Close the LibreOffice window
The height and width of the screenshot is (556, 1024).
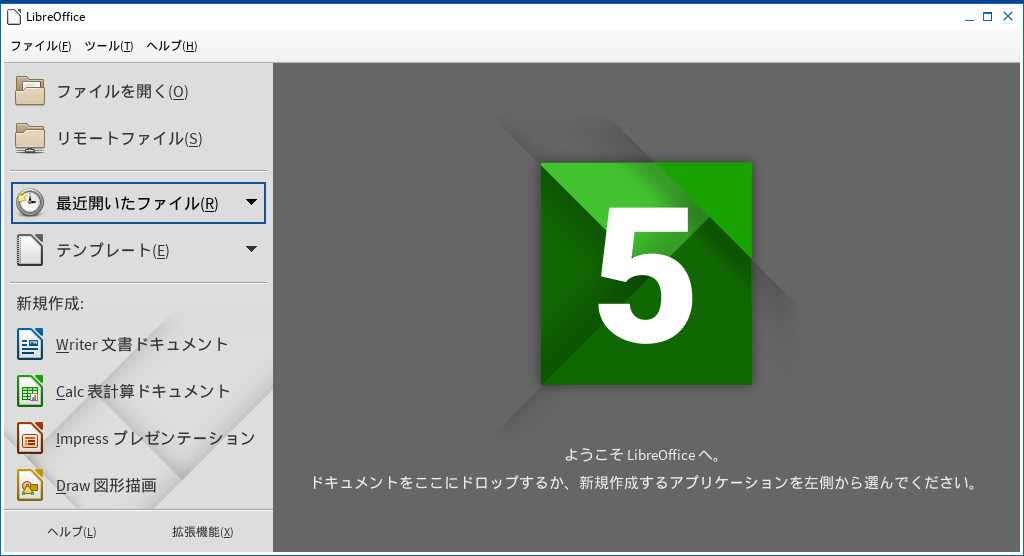pyautogui.click(x=1008, y=17)
